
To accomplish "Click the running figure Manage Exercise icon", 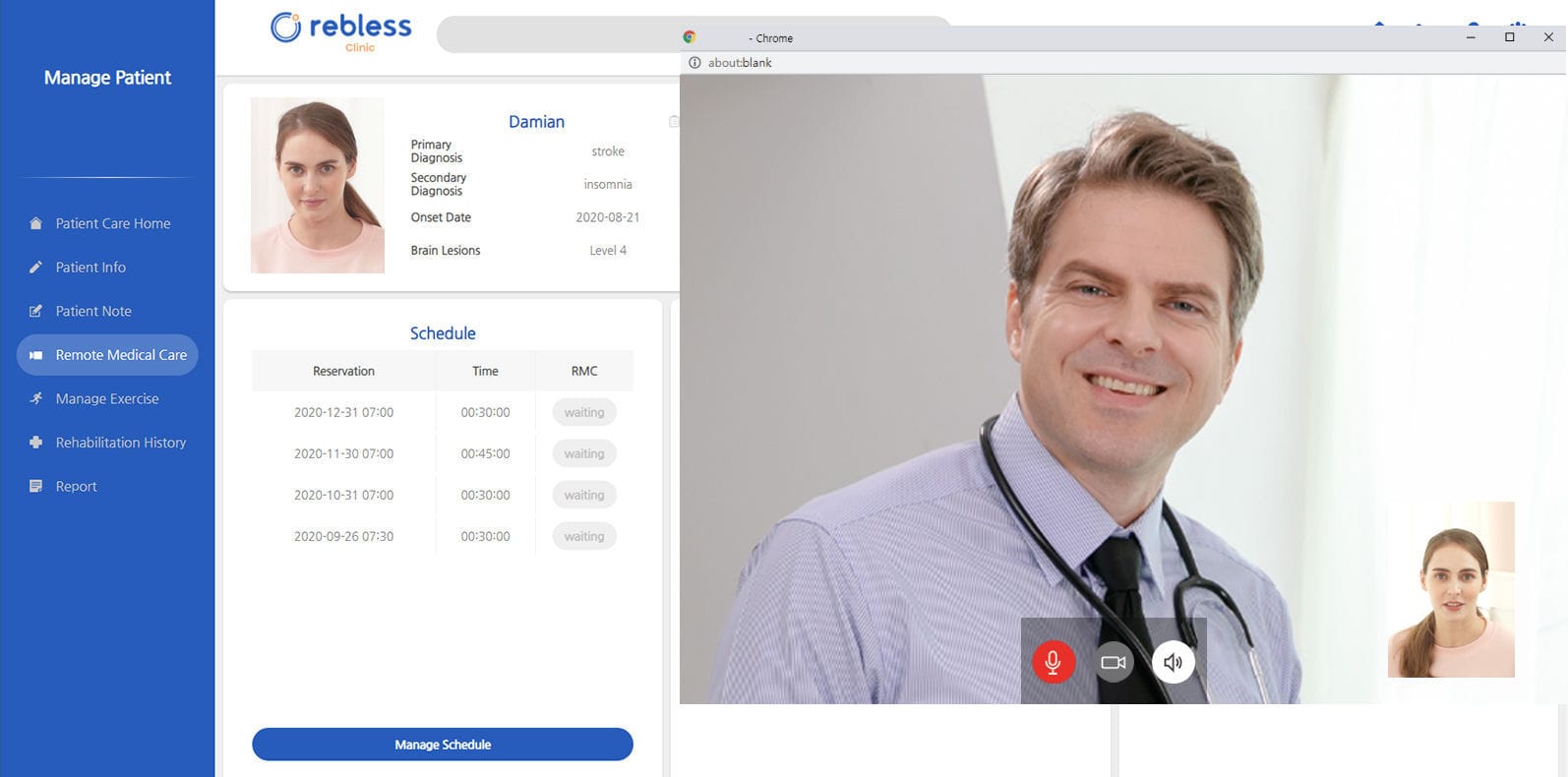I will tap(36, 398).
